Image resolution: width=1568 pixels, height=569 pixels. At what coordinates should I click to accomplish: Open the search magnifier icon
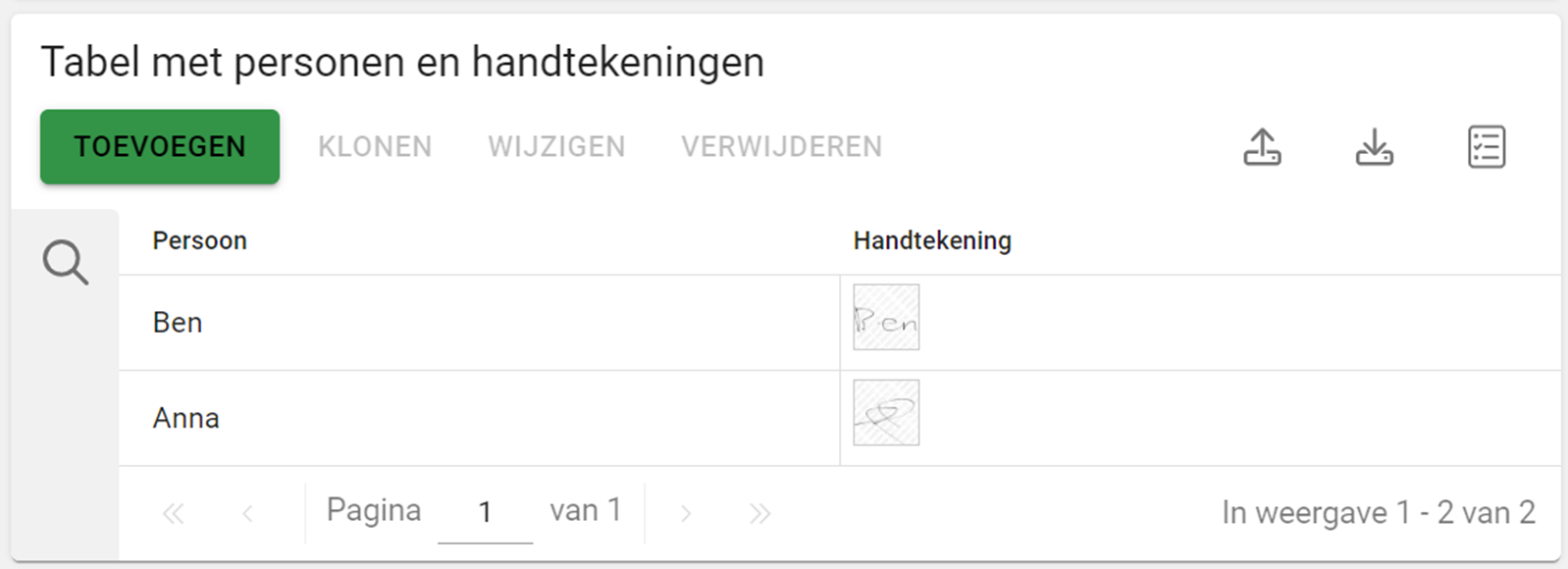[66, 263]
